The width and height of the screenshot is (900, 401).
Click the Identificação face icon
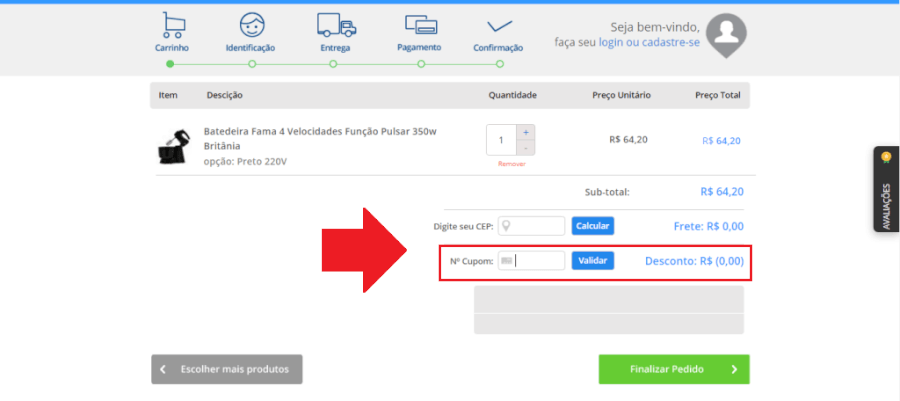[x=251, y=24]
